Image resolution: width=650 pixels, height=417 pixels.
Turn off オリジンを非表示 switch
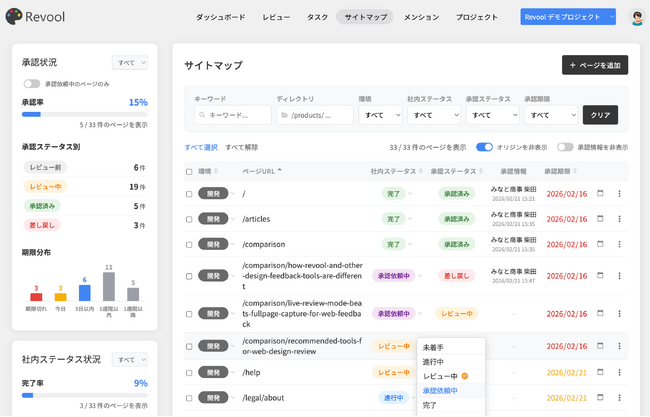pos(484,147)
